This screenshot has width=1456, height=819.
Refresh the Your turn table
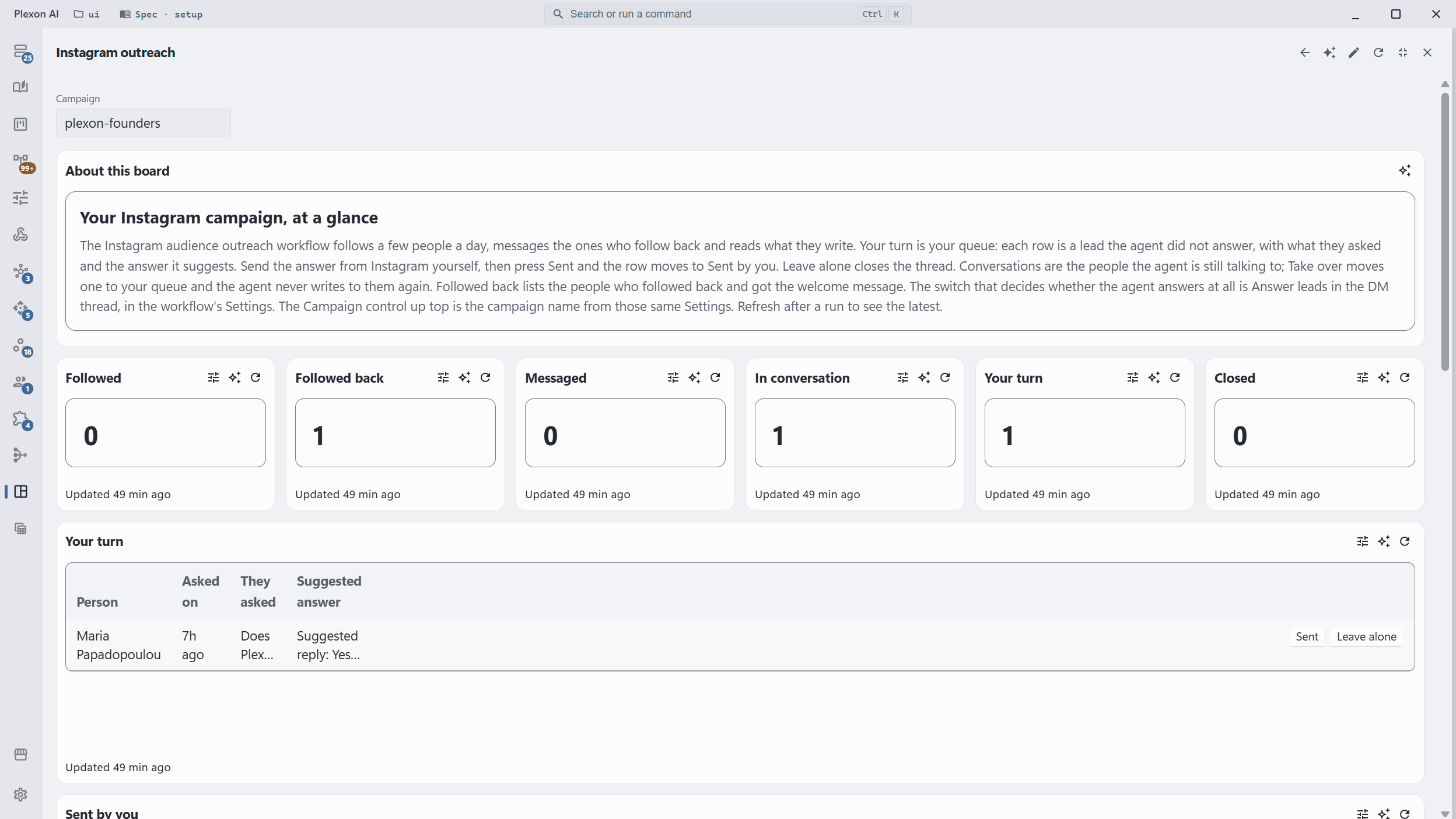point(1405,542)
